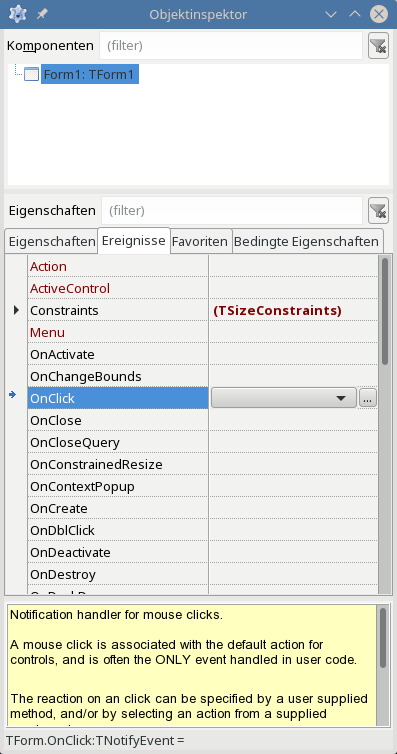Screen dimensions: 397x754
Task: Focus the Komponenten filter field
Action: point(231,46)
